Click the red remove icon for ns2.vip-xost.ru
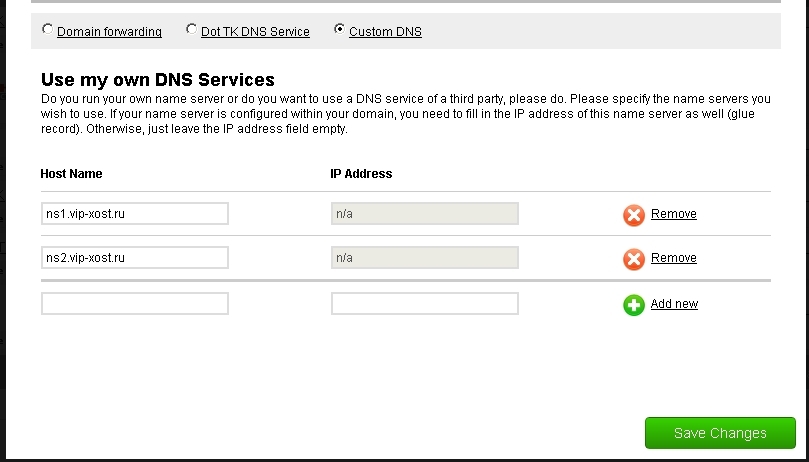The width and height of the screenshot is (809, 462). pyautogui.click(x=633, y=259)
